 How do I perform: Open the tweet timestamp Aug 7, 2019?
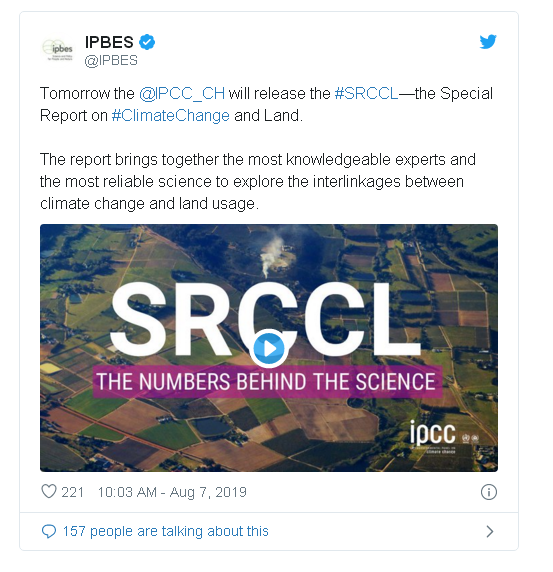(x=172, y=492)
